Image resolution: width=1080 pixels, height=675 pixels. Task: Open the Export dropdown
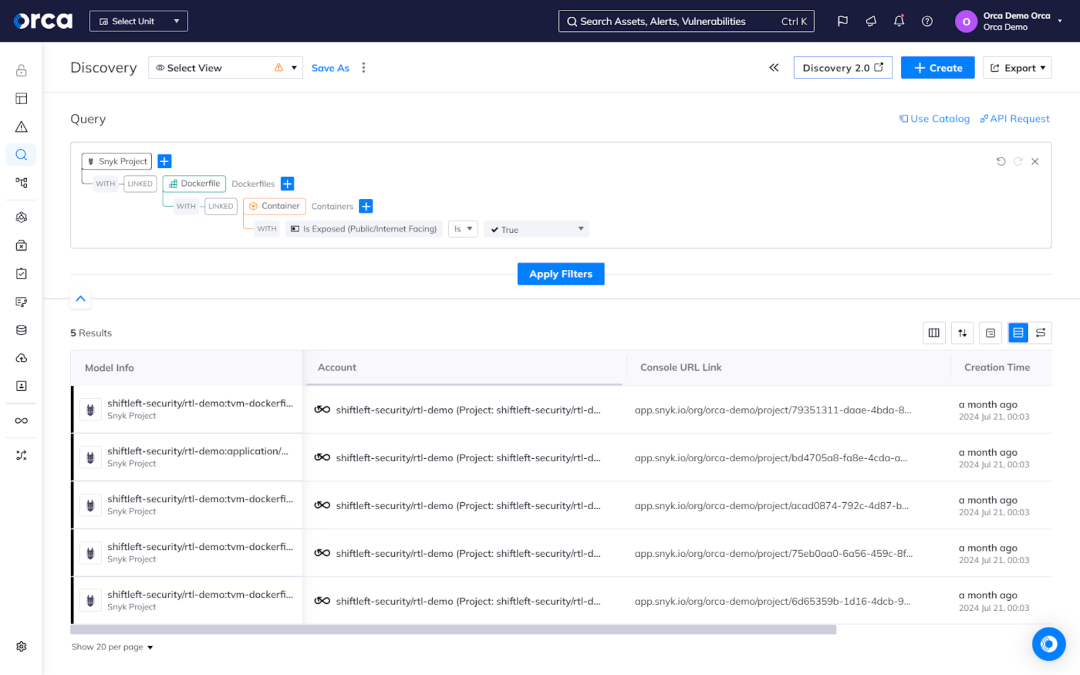pos(1017,68)
